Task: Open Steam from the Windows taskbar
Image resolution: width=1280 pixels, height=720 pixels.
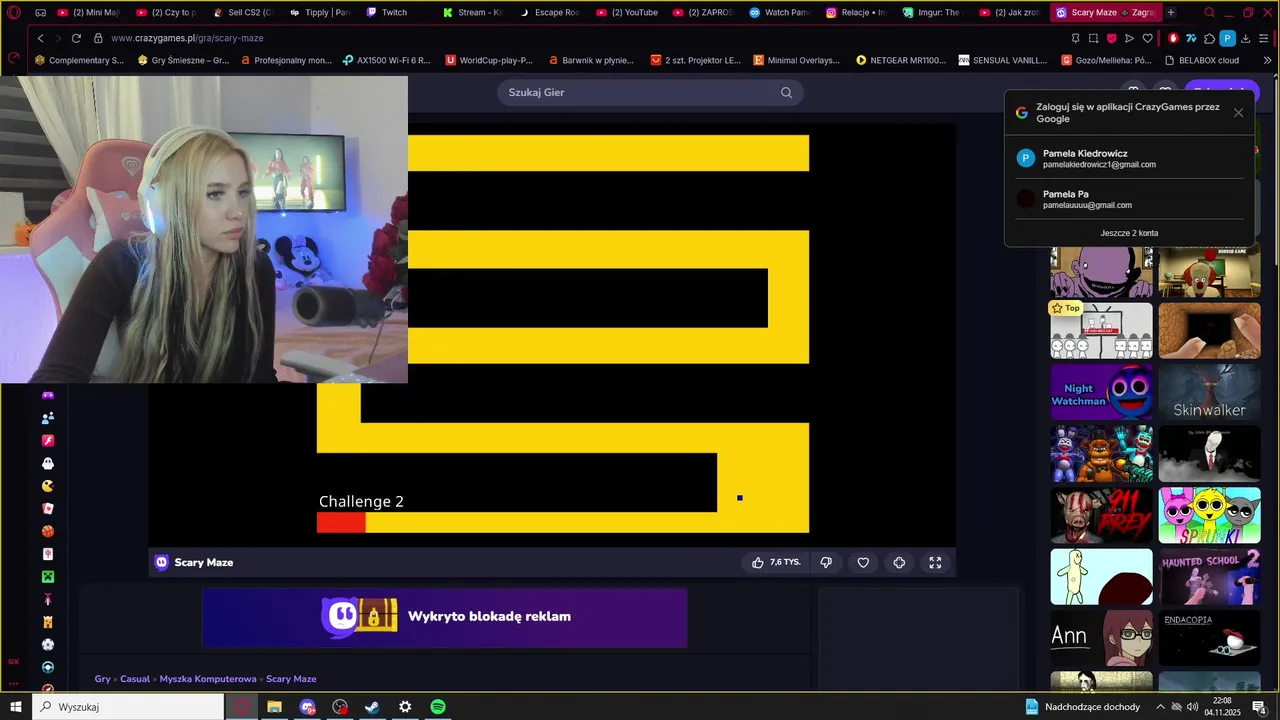Action: pyautogui.click(x=372, y=707)
